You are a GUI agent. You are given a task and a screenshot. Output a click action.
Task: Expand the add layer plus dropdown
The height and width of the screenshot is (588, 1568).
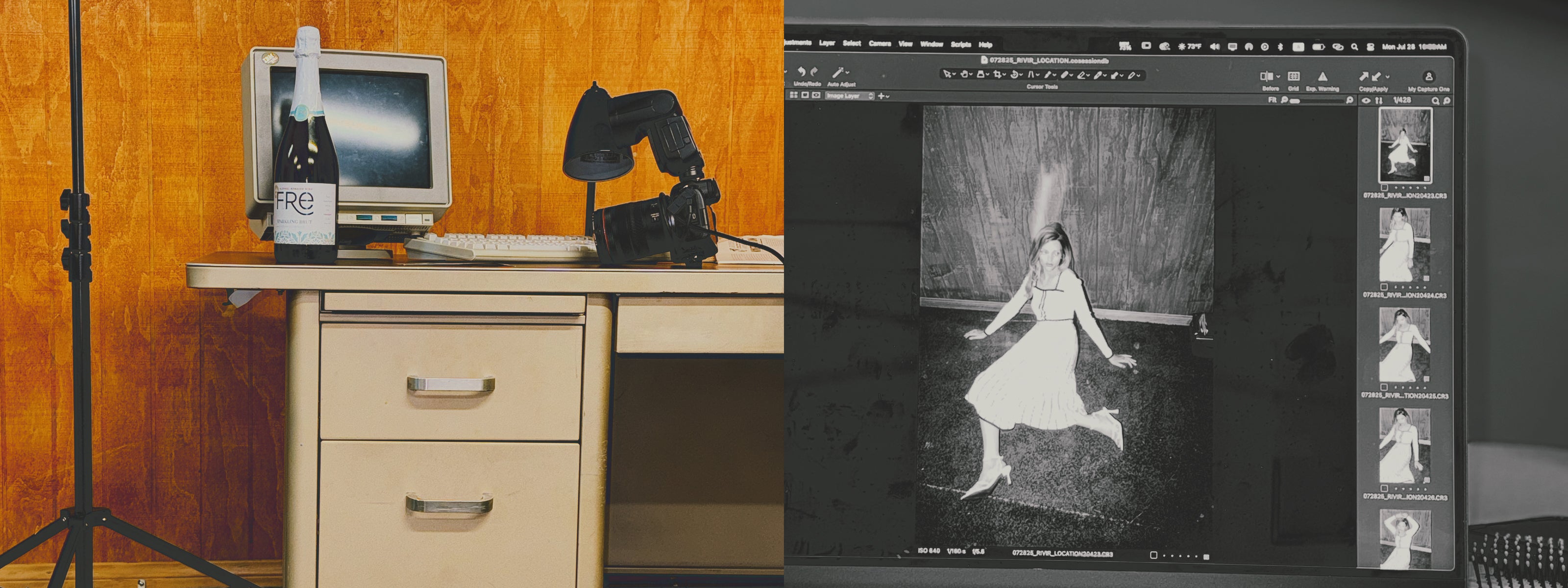883,96
